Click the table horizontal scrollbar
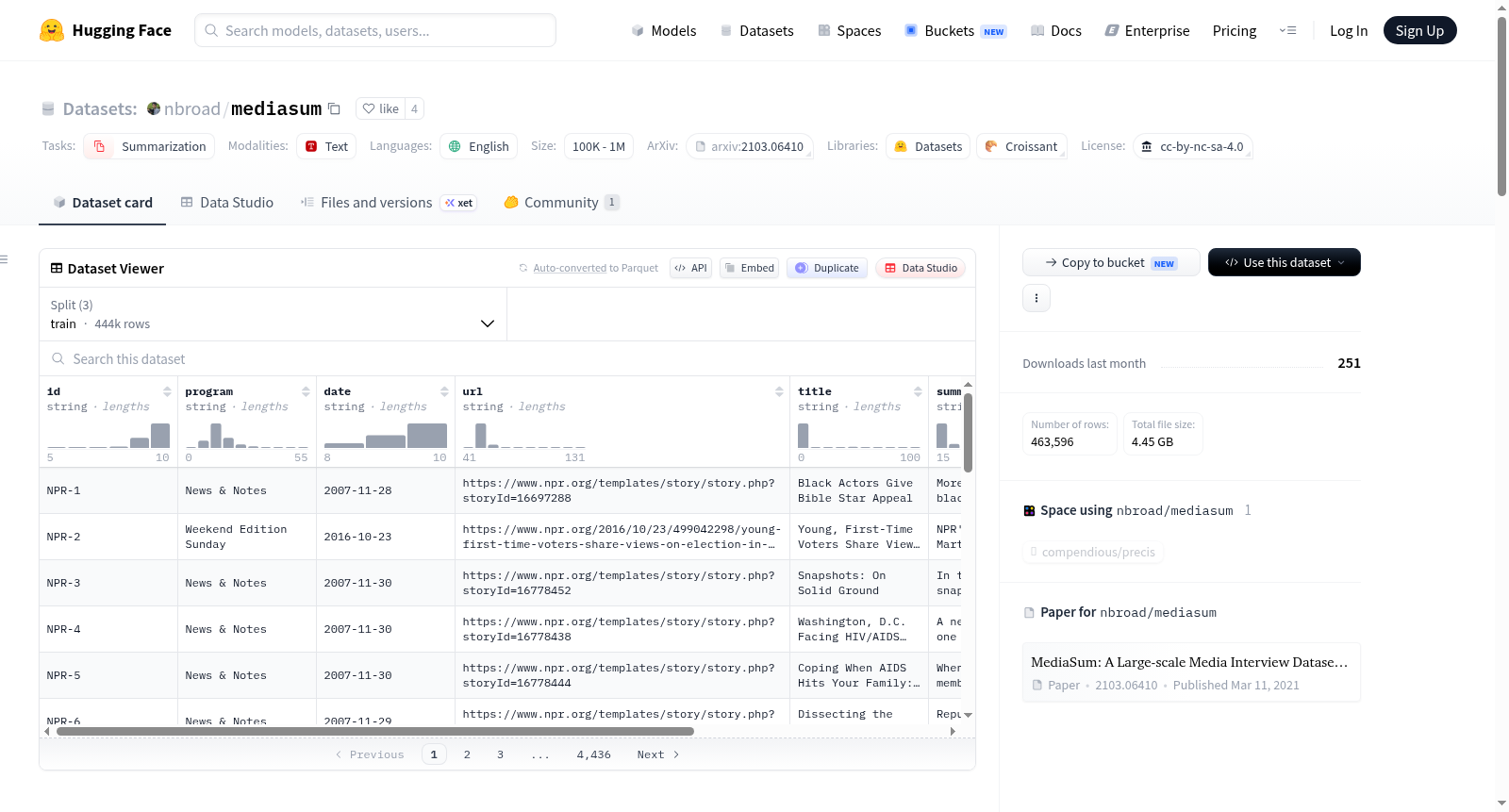 point(375,731)
